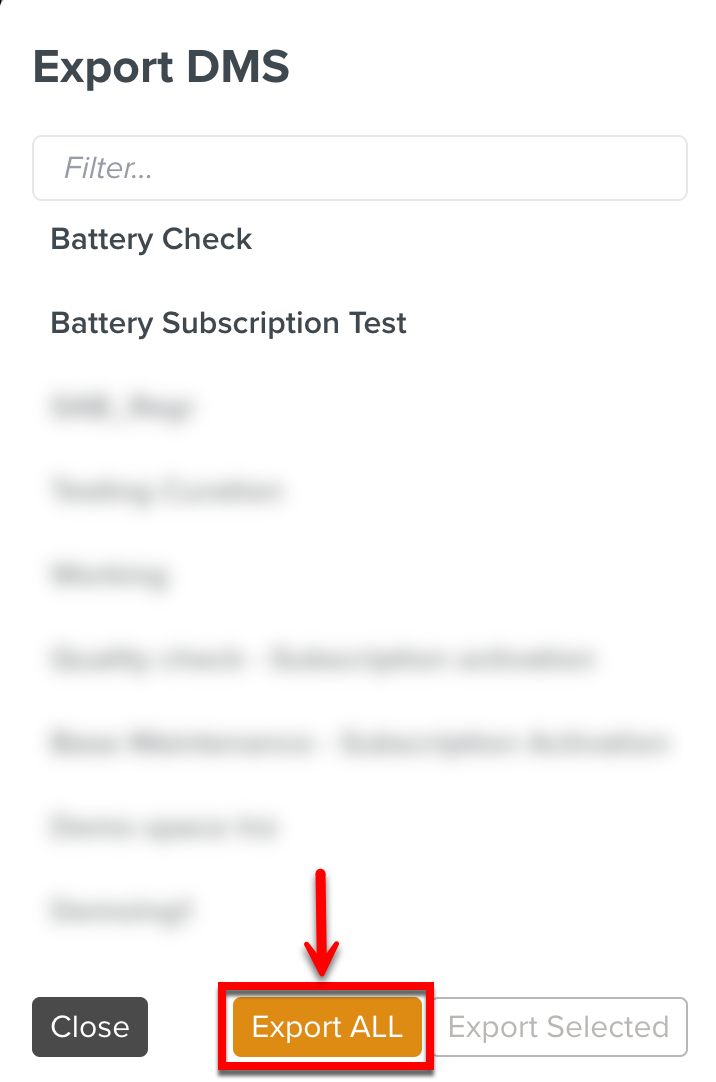Click the Export DMS dialog heading
Screen dimensions: 716x1082
coord(161,67)
